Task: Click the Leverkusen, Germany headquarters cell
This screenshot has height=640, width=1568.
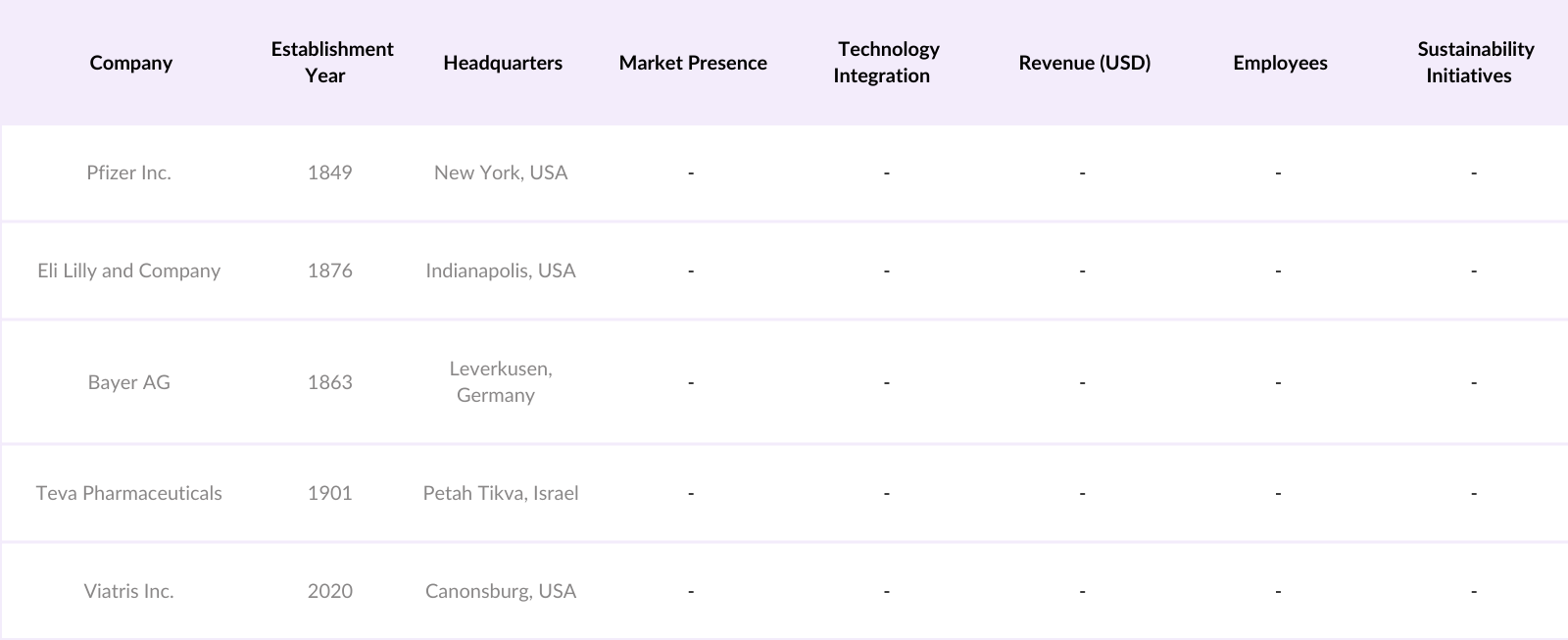Action: coord(500,382)
